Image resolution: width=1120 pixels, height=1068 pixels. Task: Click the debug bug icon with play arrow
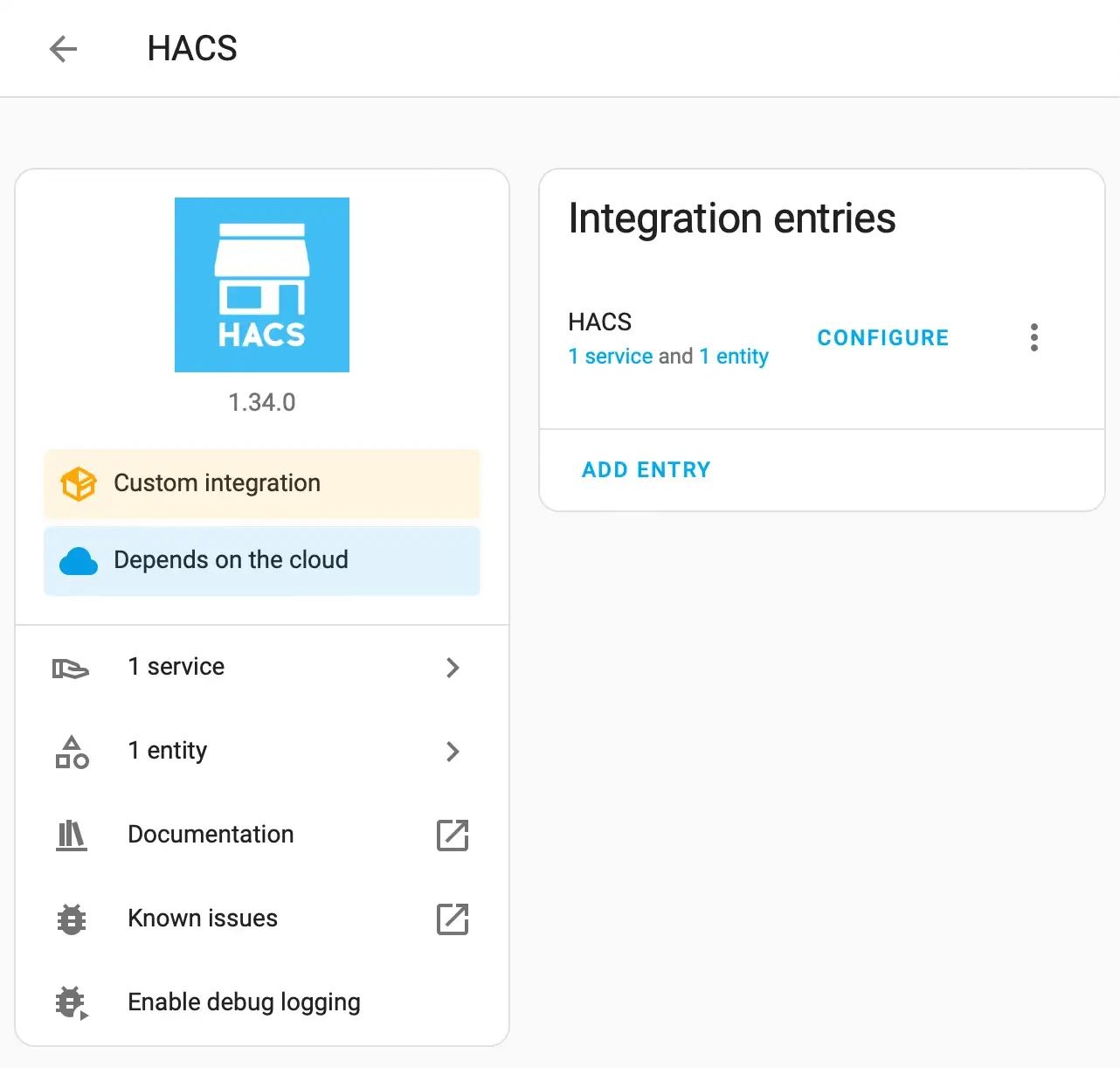(x=72, y=1002)
